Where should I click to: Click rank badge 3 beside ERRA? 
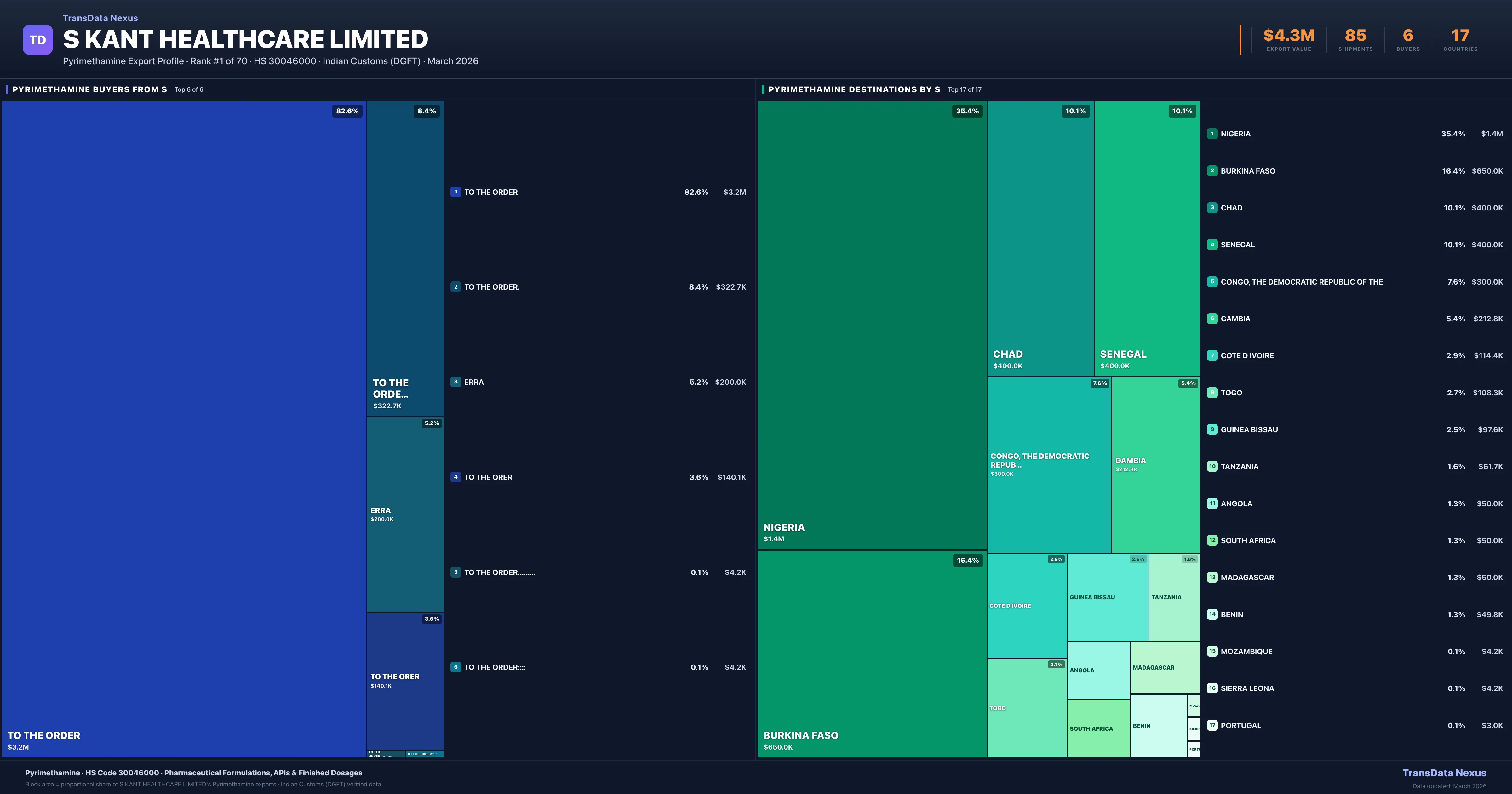coord(455,382)
